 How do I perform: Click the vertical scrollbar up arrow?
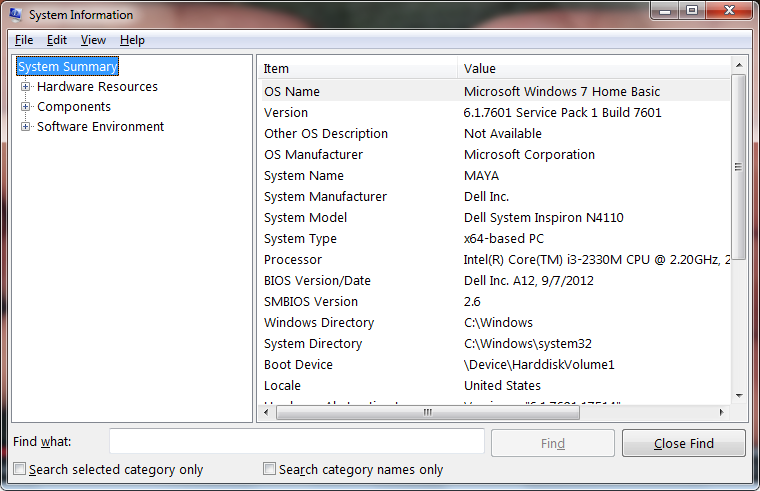(739, 65)
